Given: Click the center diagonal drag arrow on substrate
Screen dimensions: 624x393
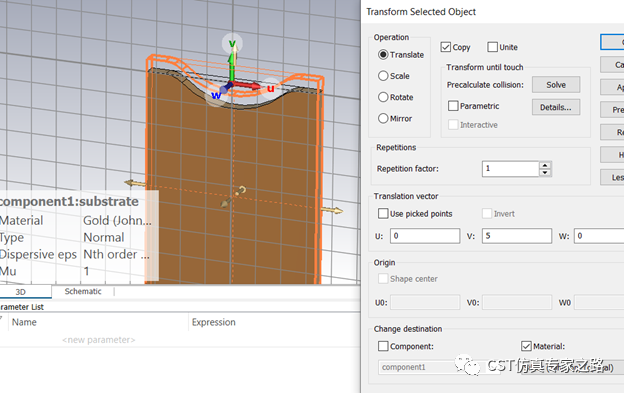Looking at the screenshot, I should (234, 197).
